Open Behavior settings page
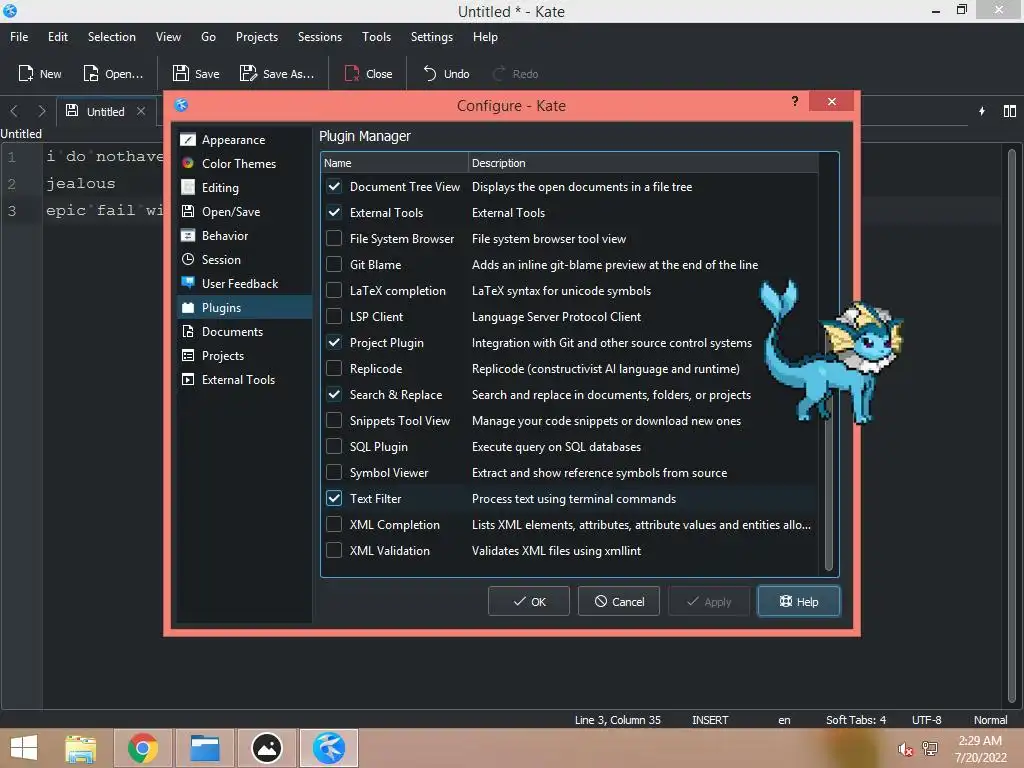The image size is (1024, 768). [244, 236]
